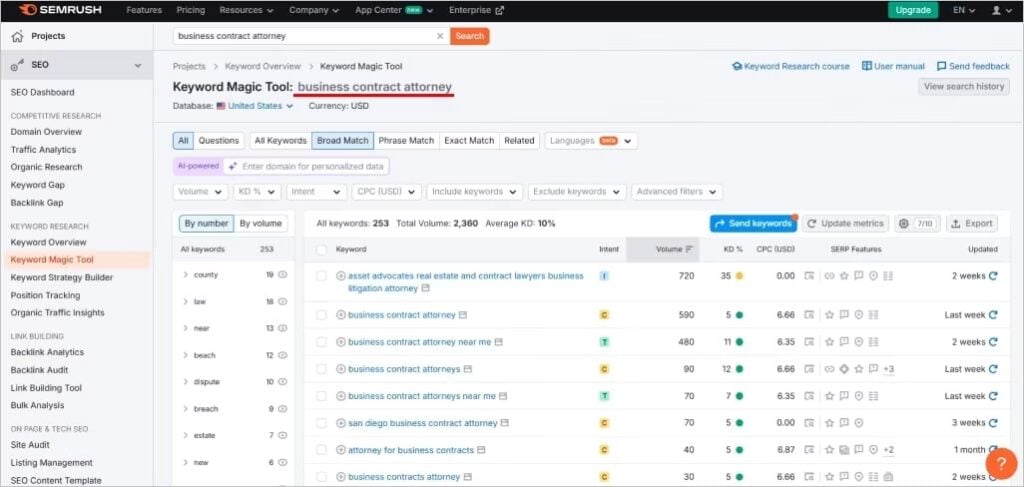Viewport: 1024px width, 487px height.
Task: Open the Exclude keywords dropdown
Action: [x=577, y=192]
